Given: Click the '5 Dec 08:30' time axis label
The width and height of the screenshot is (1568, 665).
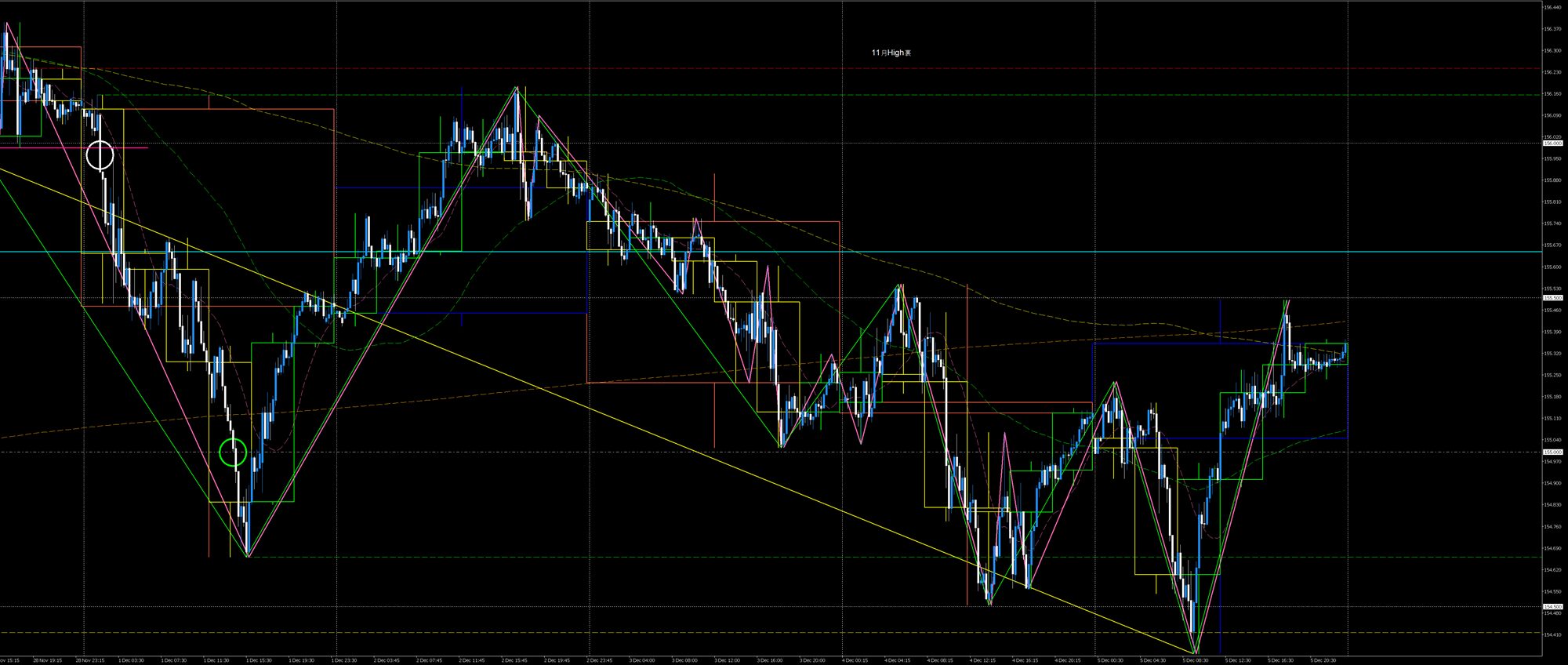Looking at the screenshot, I should 1195,660.
